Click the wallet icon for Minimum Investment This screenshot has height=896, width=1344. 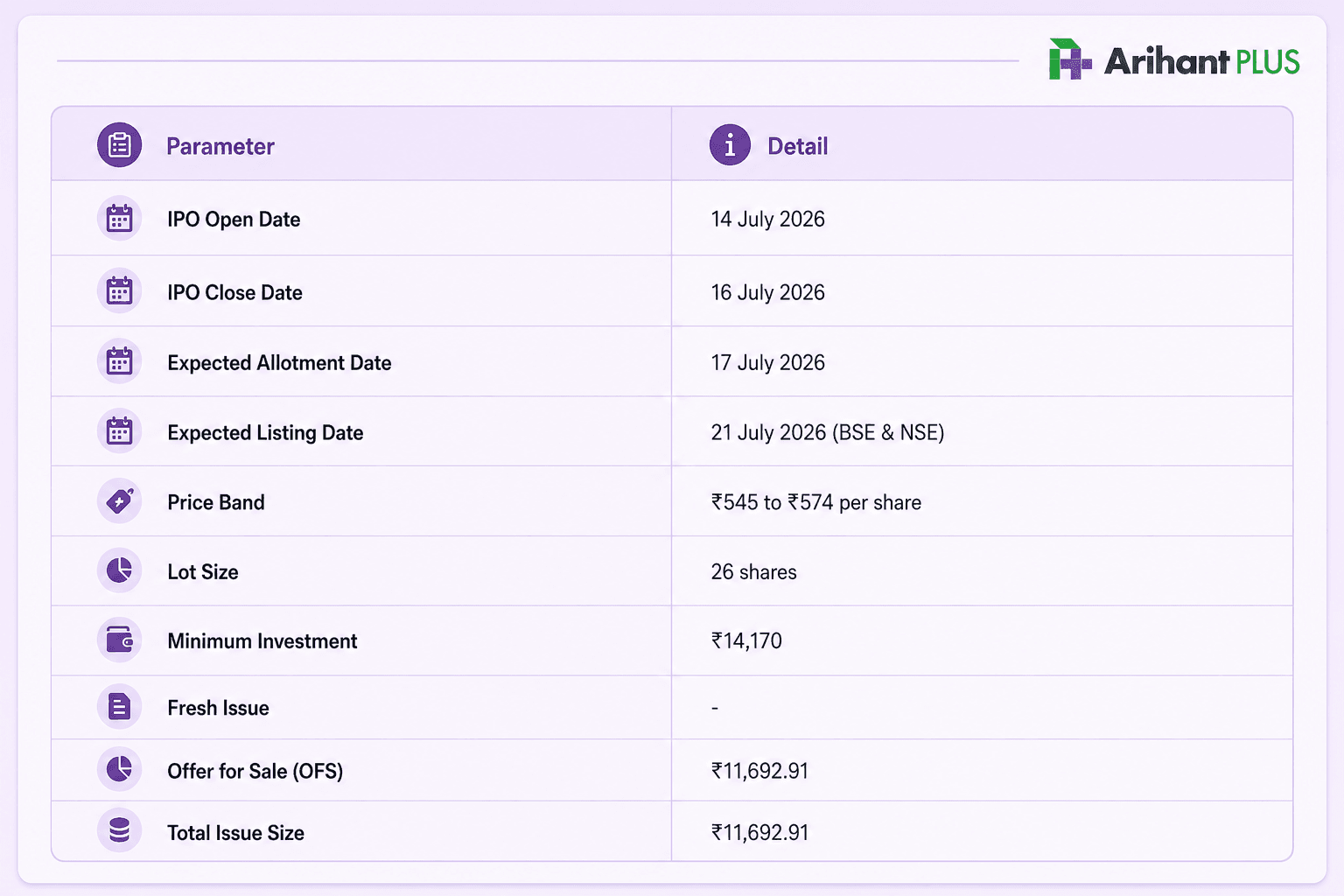click(x=119, y=640)
